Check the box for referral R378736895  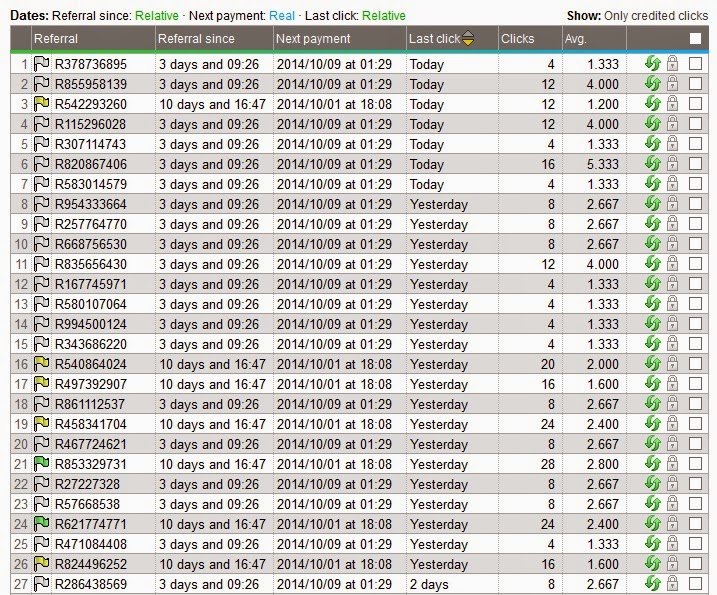[x=695, y=64]
